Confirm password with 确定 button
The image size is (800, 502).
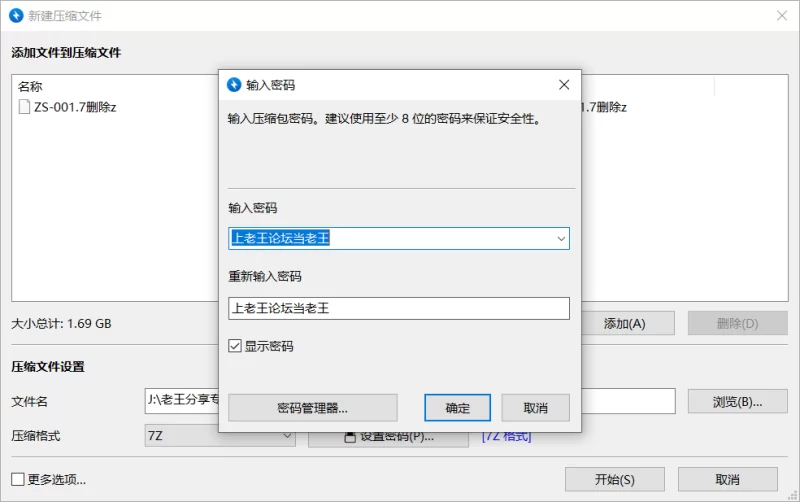pos(457,408)
